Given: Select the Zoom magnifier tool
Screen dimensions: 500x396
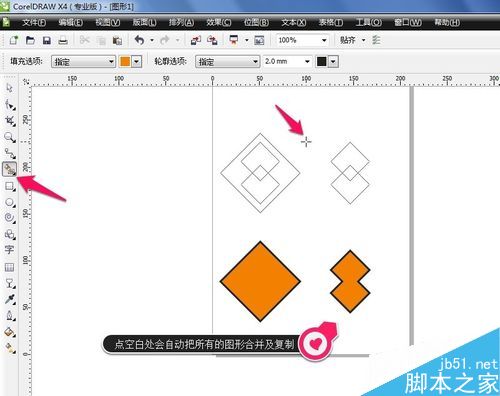Looking at the screenshot, I should click(x=9, y=137).
